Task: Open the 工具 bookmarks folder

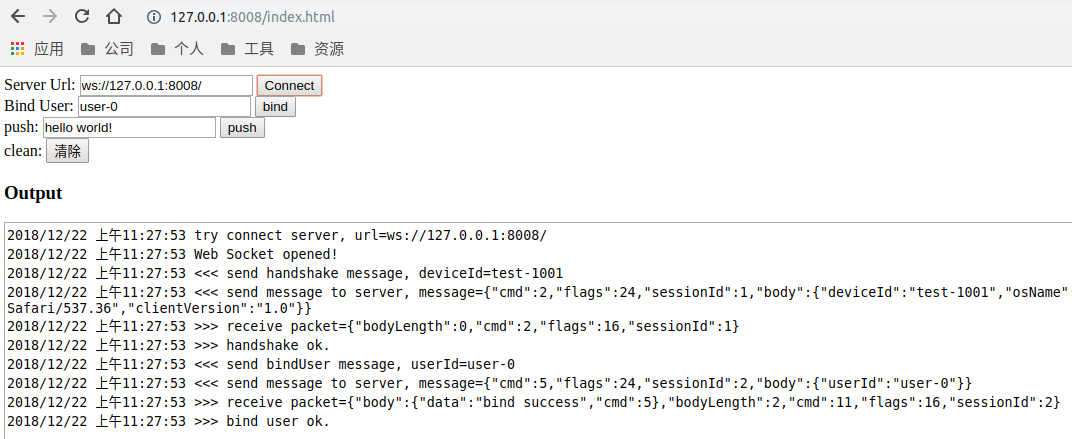Action: 247,48
